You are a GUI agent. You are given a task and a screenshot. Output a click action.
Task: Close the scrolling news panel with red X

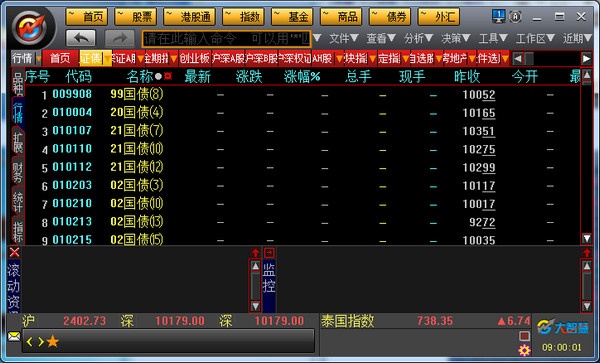[x=14, y=252]
